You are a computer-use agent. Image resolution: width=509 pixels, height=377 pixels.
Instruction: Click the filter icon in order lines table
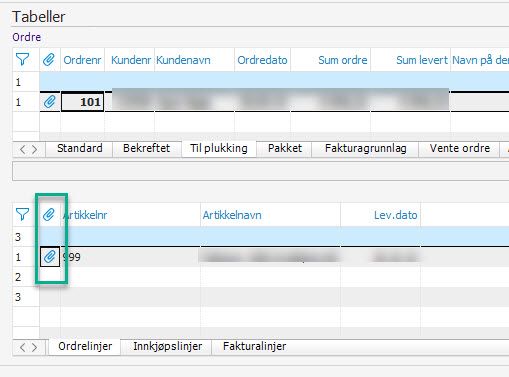coord(22,214)
